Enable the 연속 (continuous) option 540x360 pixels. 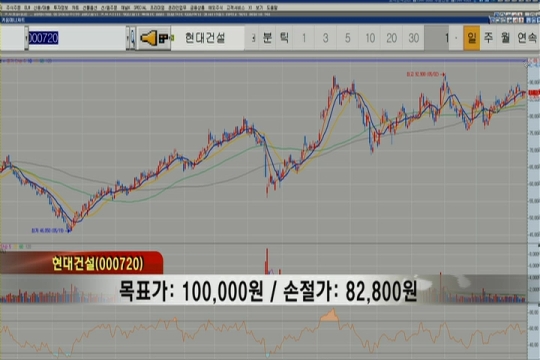point(527,38)
